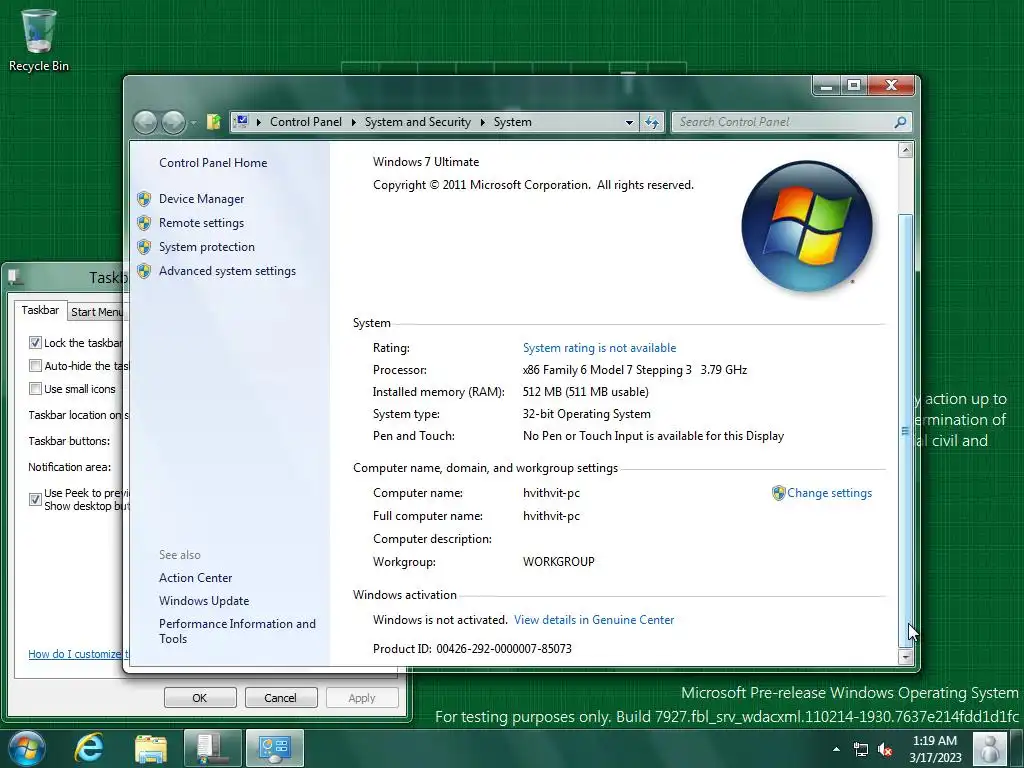Image resolution: width=1024 pixels, height=768 pixels.
Task: Click the How do I customize link
Action: 78,654
